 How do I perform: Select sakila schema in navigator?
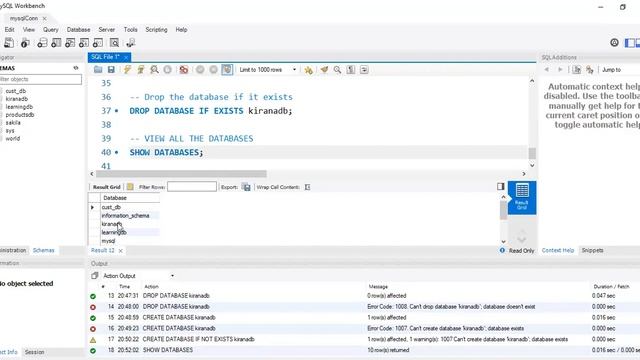tap(13, 122)
